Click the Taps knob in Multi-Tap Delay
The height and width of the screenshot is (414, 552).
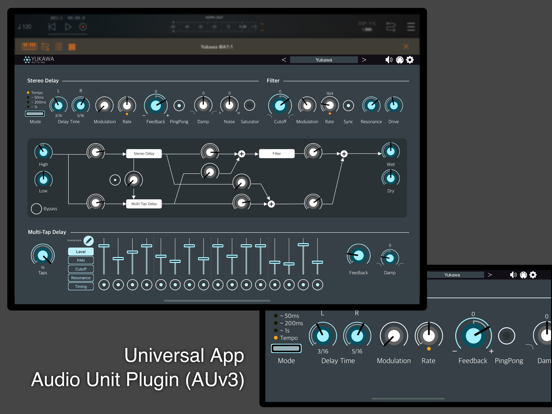(x=43, y=256)
